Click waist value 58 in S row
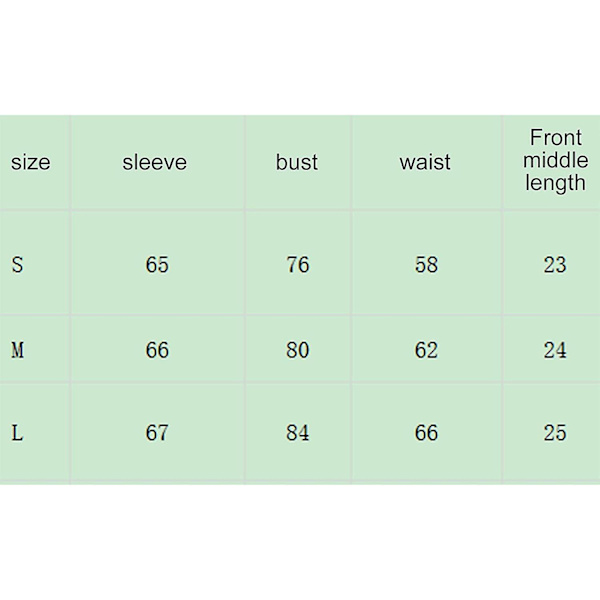Image resolution: width=600 pixels, height=600 pixels. pos(426,265)
